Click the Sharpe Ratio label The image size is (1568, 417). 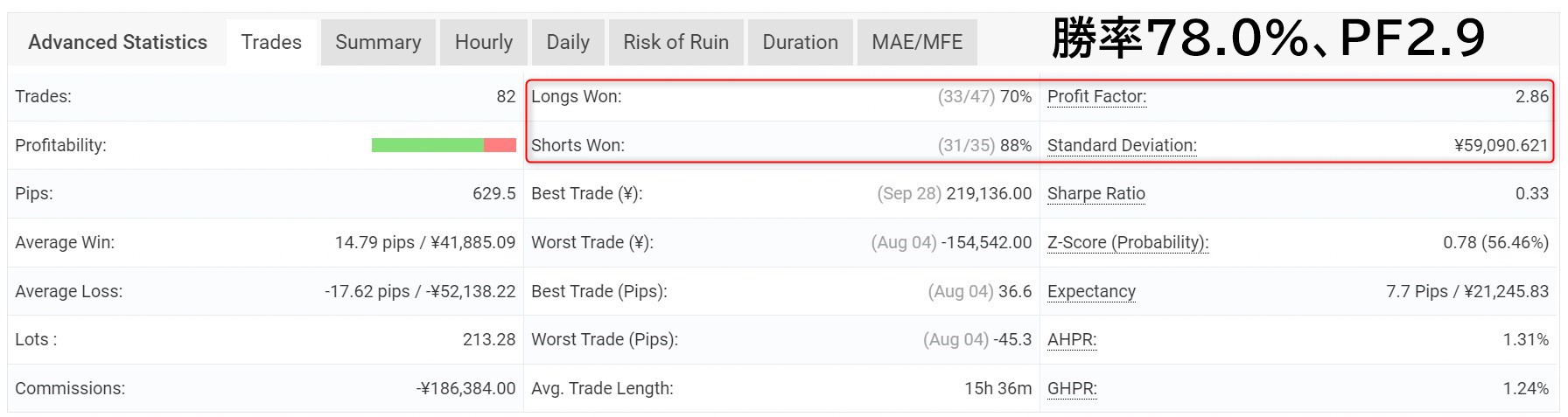coord(1095,194)
